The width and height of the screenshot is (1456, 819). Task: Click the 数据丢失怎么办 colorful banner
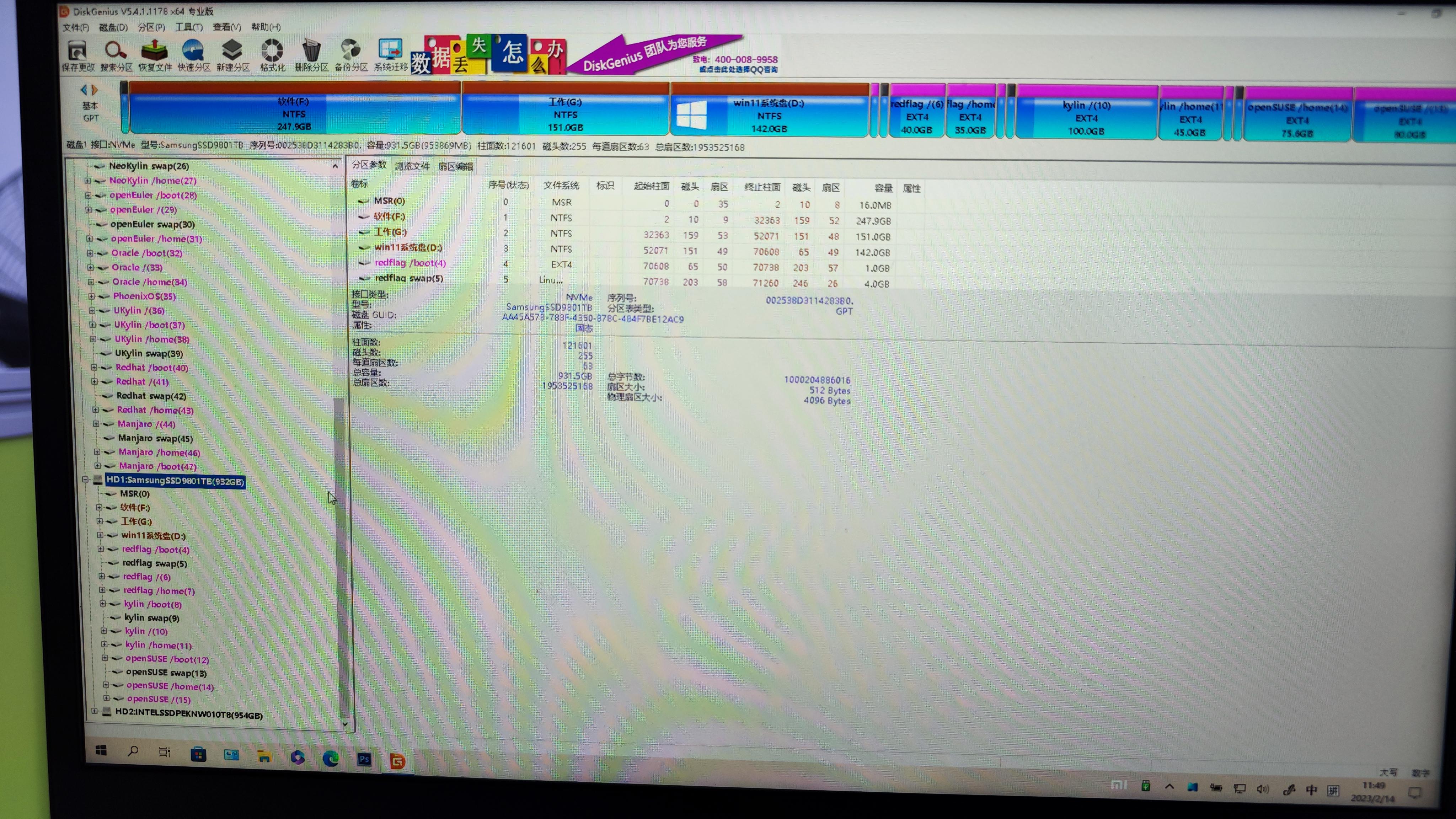click(x=488, y=55)
